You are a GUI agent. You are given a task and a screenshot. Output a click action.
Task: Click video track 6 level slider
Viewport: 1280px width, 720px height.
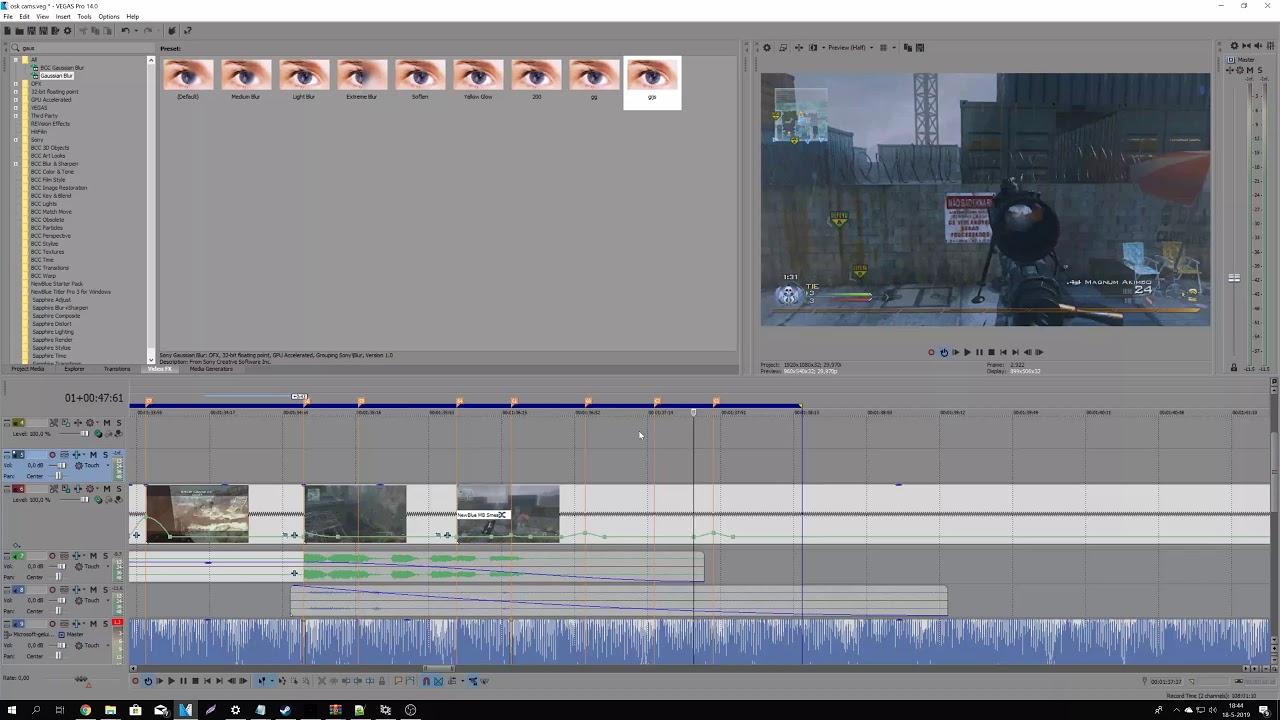pyautogui.click(x=84, y=500)
